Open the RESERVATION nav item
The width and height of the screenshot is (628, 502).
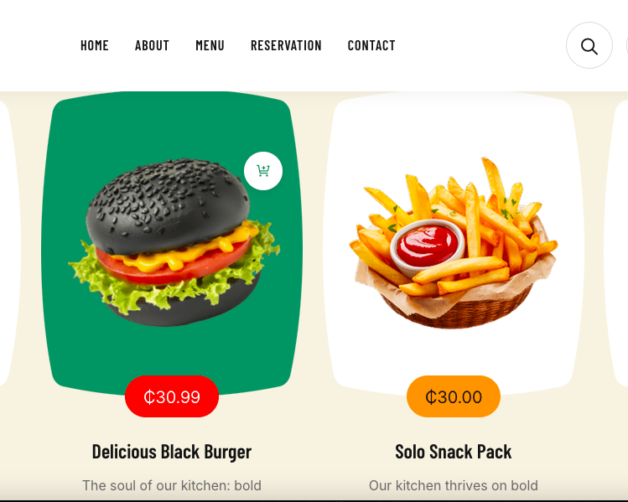click(286, 45)
